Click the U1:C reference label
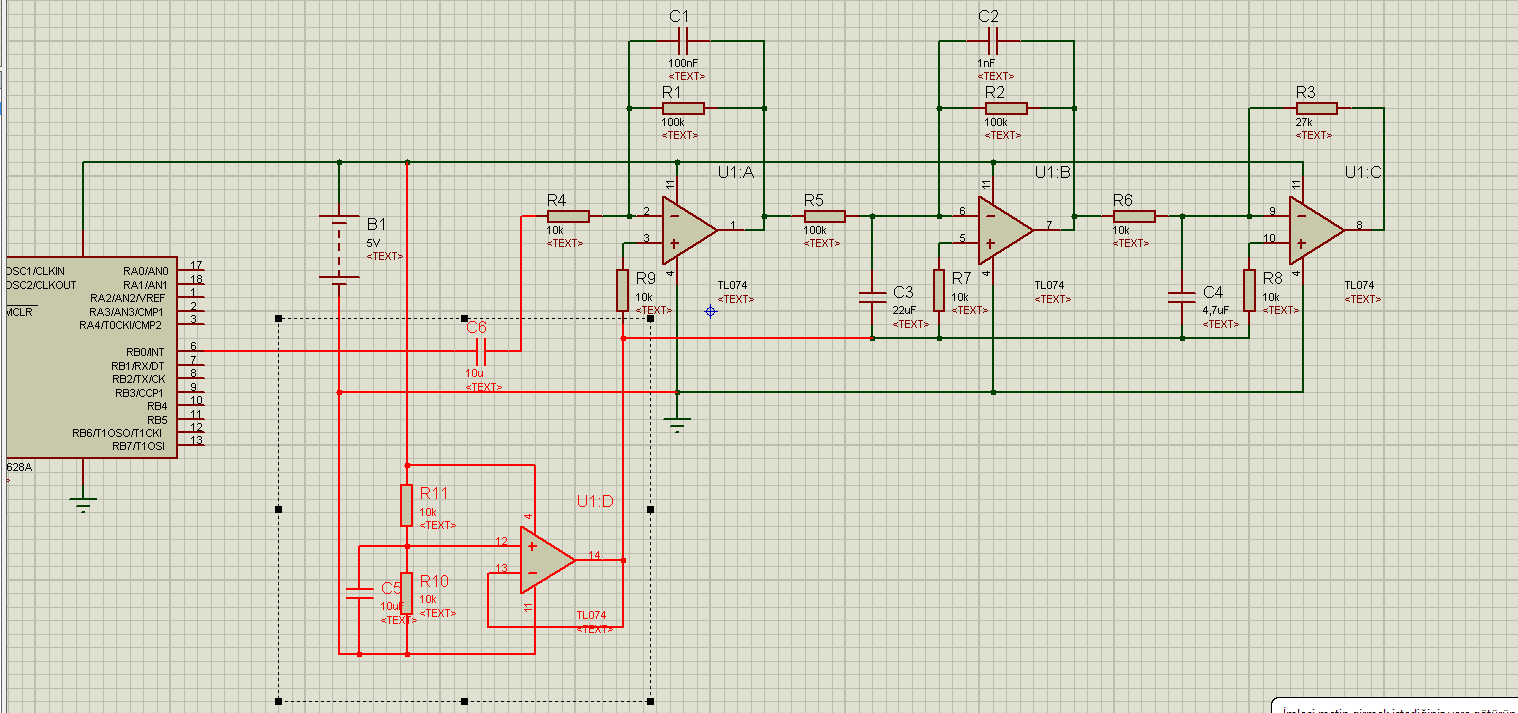This screenshot has height=713, width=1518. [1363, 172]
